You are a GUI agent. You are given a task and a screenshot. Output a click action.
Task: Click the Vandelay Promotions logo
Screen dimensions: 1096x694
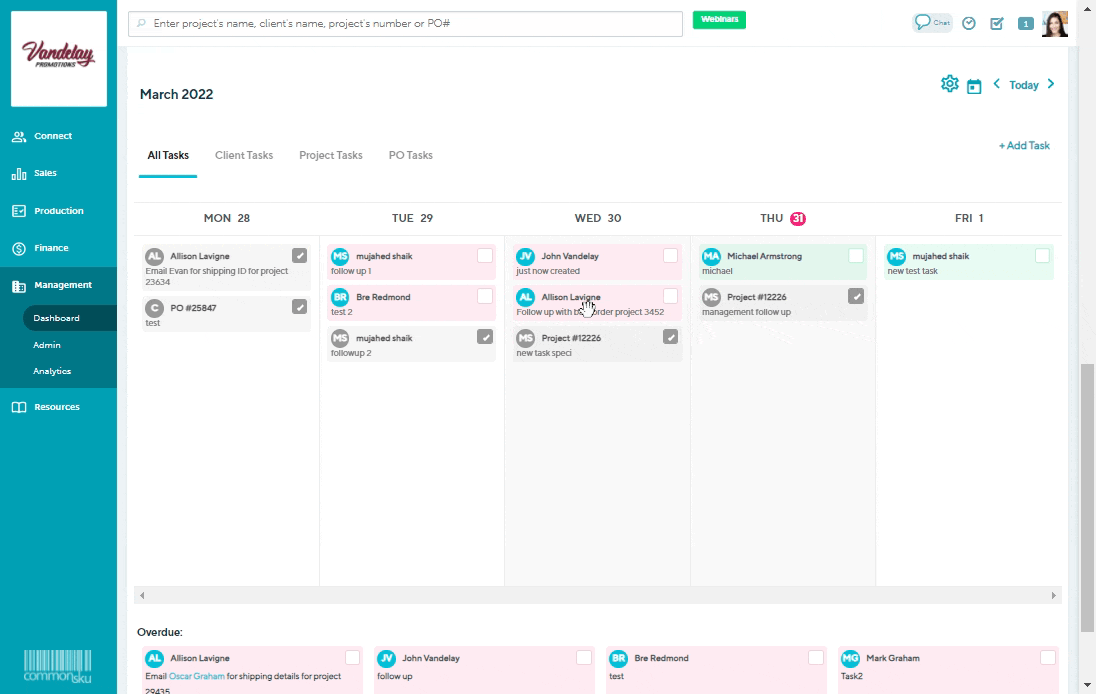[x=59, y=58]
